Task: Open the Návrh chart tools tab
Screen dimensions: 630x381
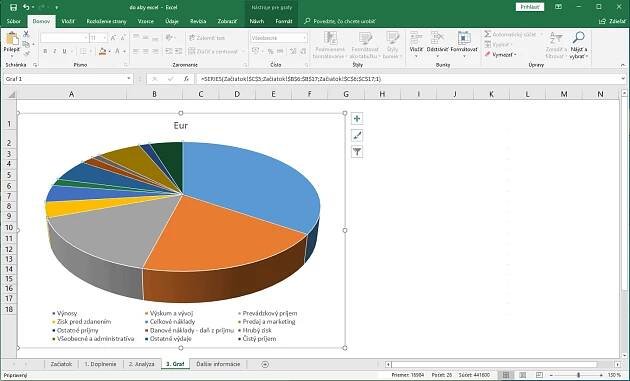Action: pos(257,21)
